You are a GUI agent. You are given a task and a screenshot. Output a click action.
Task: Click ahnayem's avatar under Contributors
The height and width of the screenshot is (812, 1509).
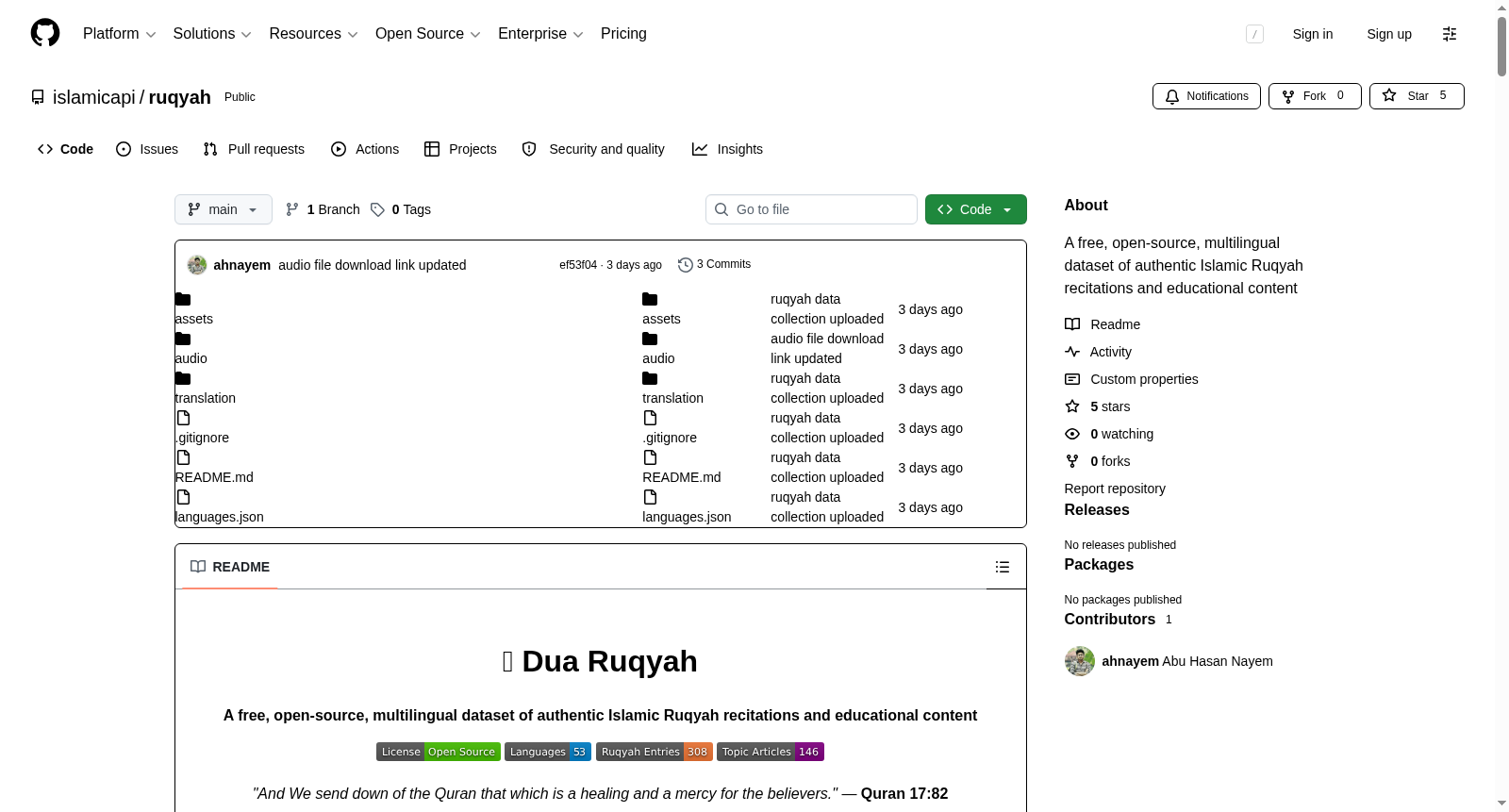tap(1080, 661)
